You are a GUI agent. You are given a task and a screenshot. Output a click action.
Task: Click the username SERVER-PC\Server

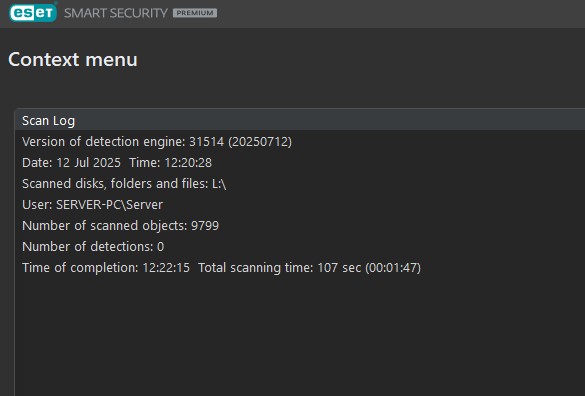click(x=110, y=205)
